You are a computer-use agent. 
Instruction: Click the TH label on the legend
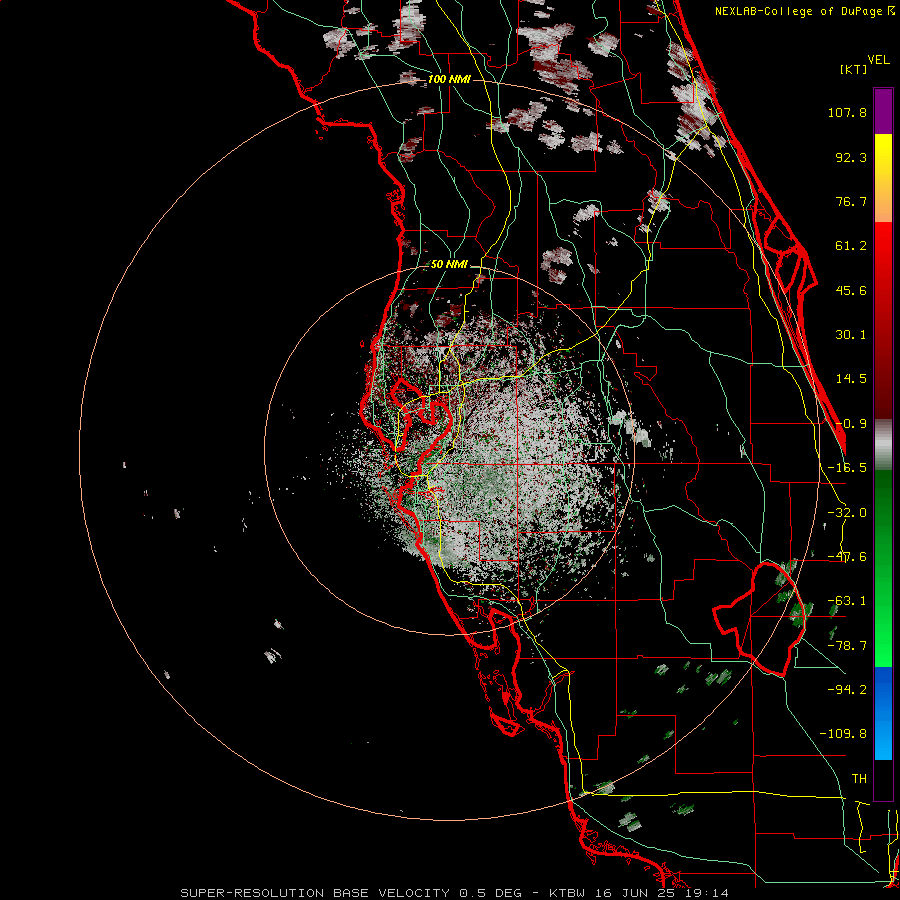[859, 779]
